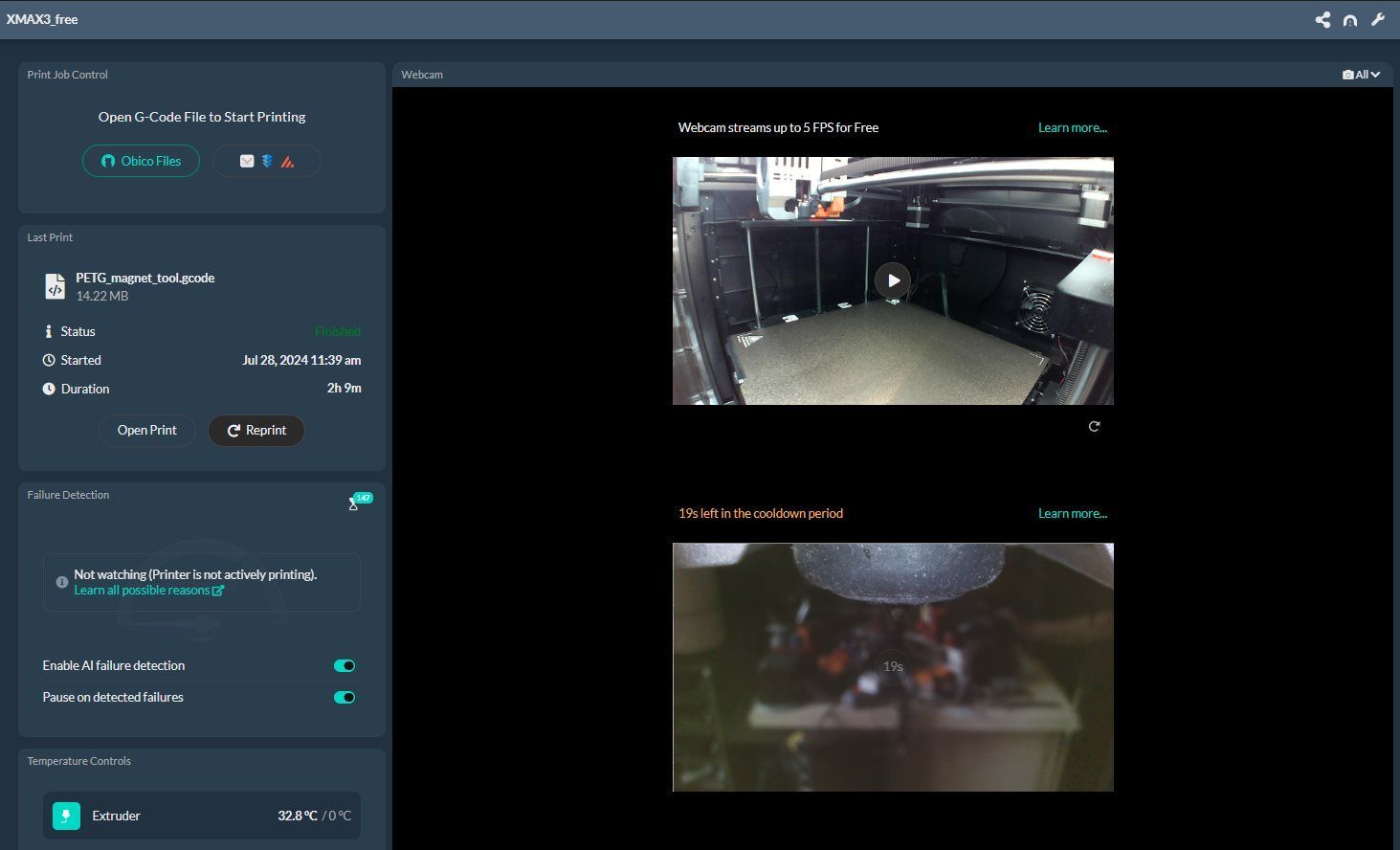Click the Open Print button
The image size is (1400, 850).
click(146, 431)
